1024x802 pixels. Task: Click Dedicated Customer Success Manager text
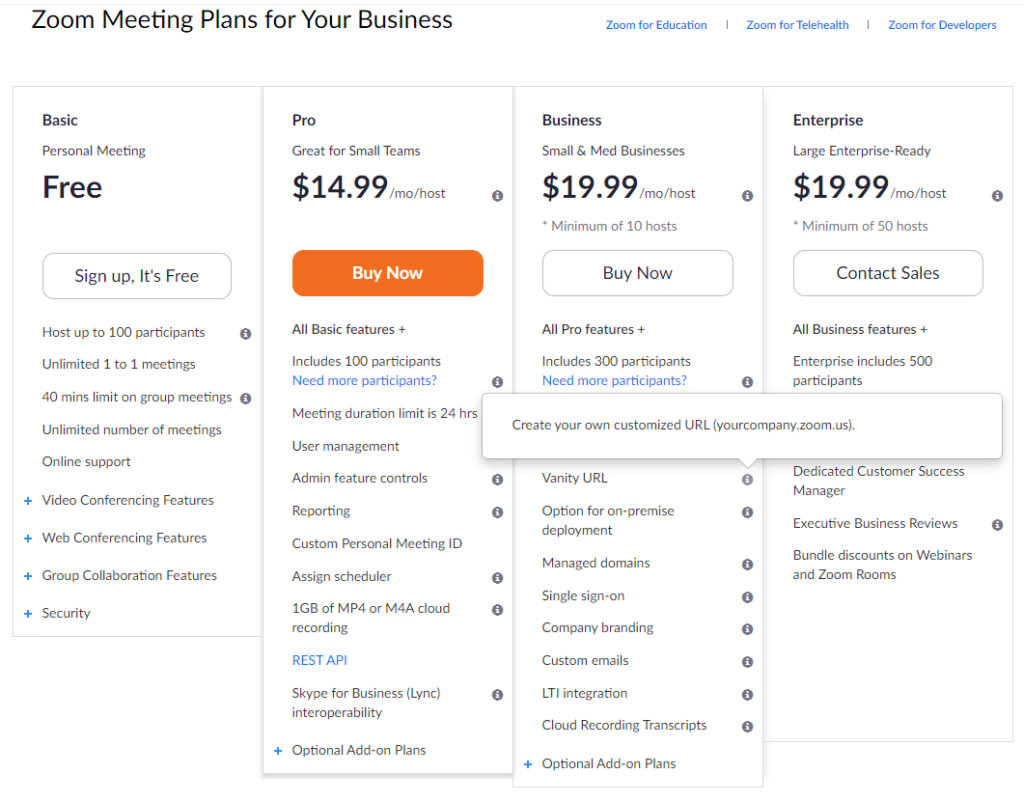[878, 481]
